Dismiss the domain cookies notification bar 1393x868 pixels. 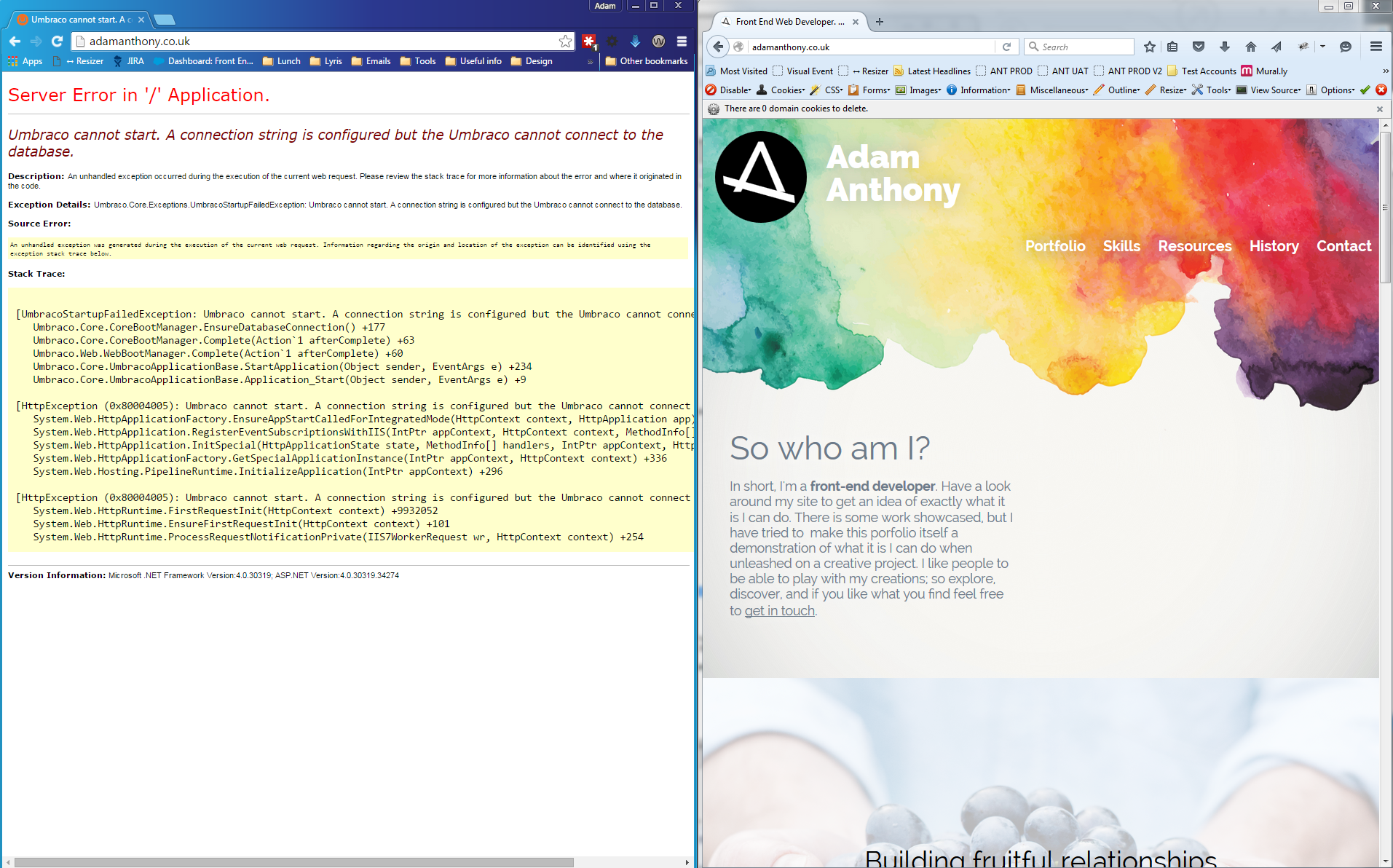1379,109
